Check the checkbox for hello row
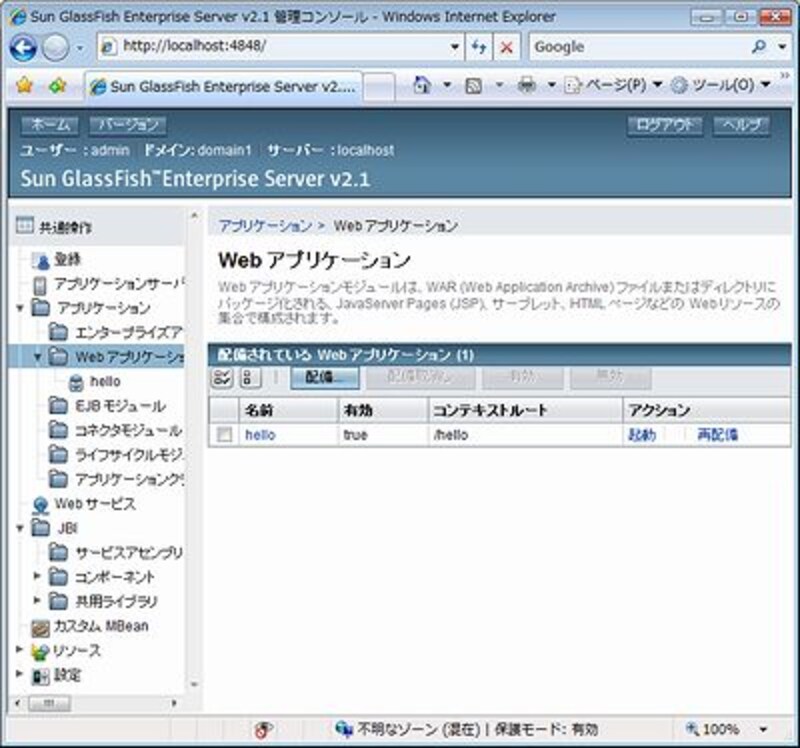 pos(225,435)
